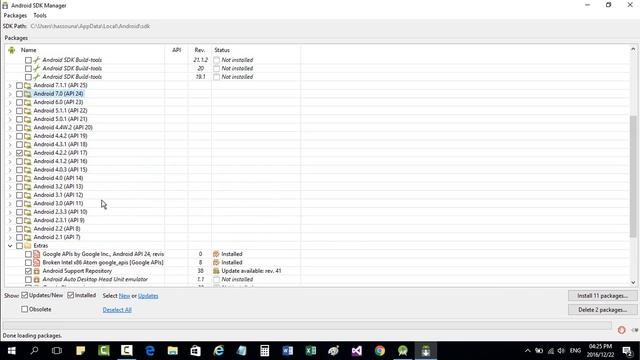640x360 pixels.
Task: Open Calculator from the taskbar
Action: tap(264, 351)
